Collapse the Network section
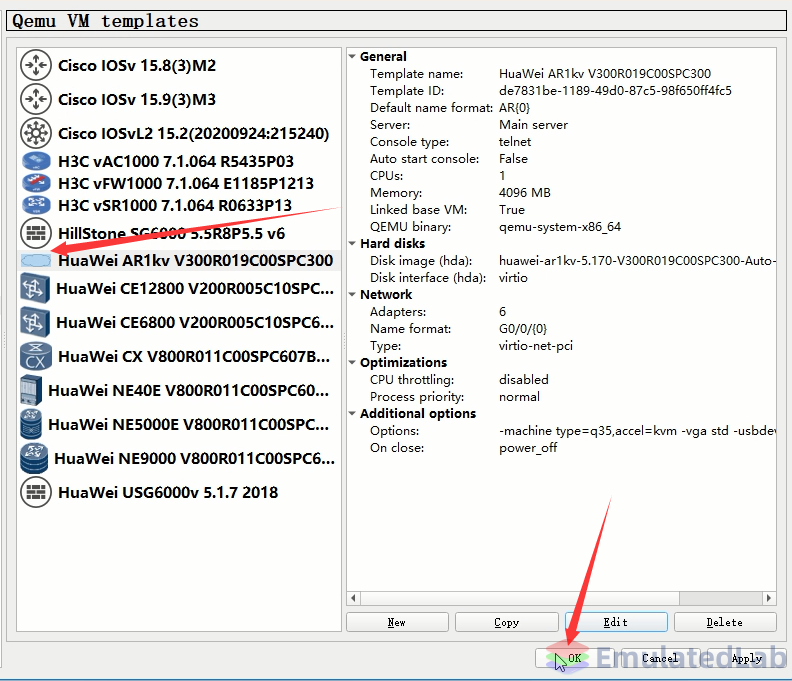 353,295
